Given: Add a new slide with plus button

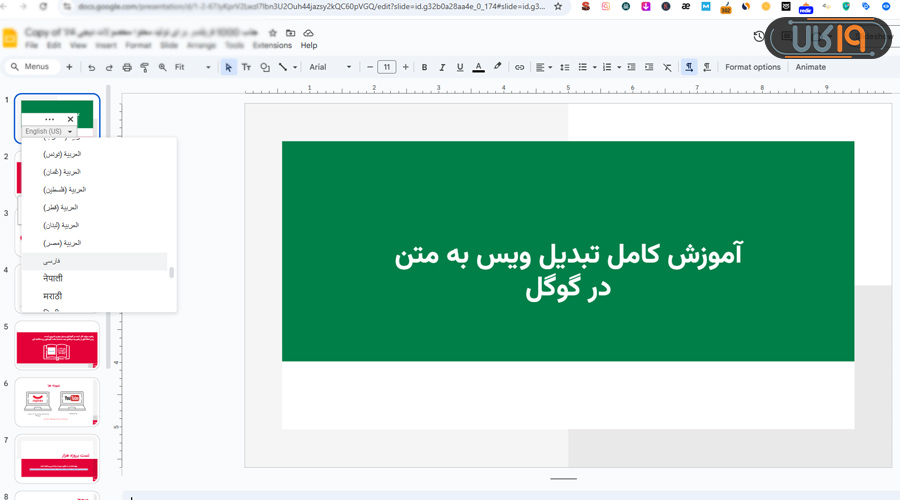Looking at the screenshot, I should click(x=69, y=67).
